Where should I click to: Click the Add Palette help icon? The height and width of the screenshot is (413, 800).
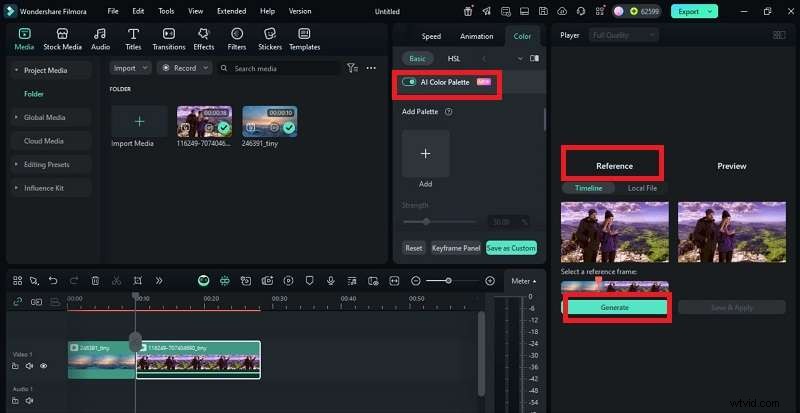(x=448, y=111)
